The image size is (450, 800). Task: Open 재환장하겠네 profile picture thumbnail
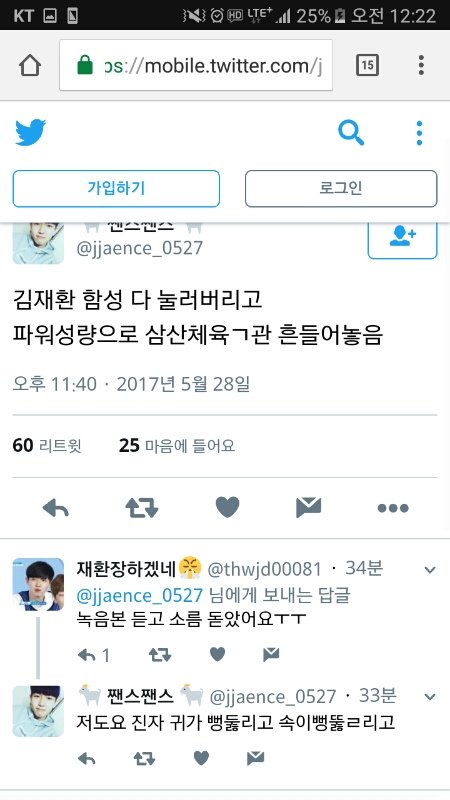pyautogui.click(x=38, y=584)
